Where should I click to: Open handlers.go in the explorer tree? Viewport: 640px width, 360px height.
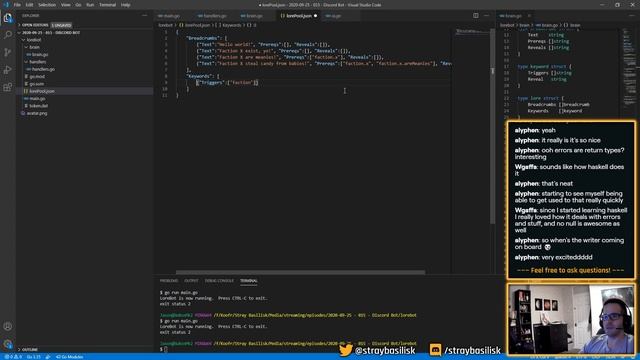(84, 69)
